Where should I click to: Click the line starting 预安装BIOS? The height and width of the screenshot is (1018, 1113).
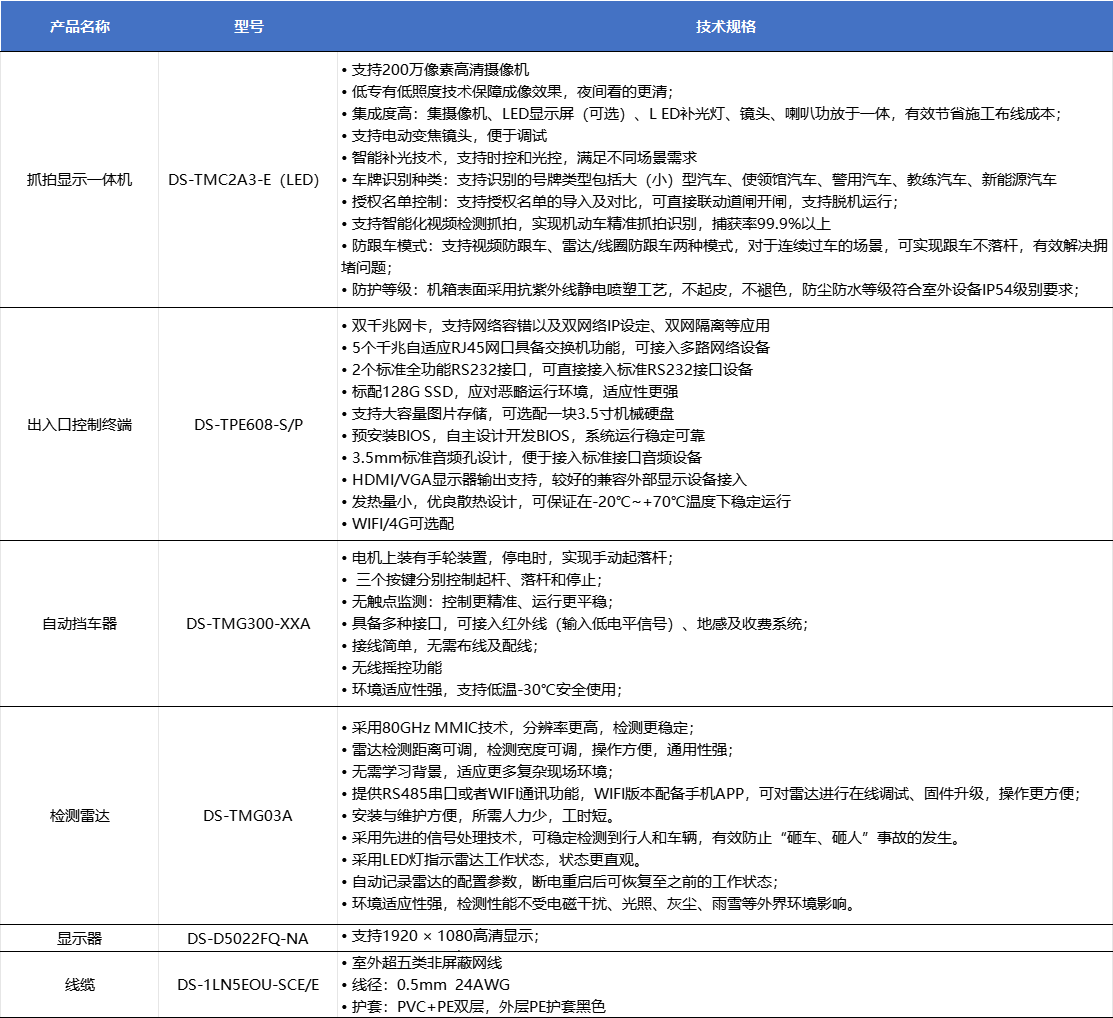point(523,436)
